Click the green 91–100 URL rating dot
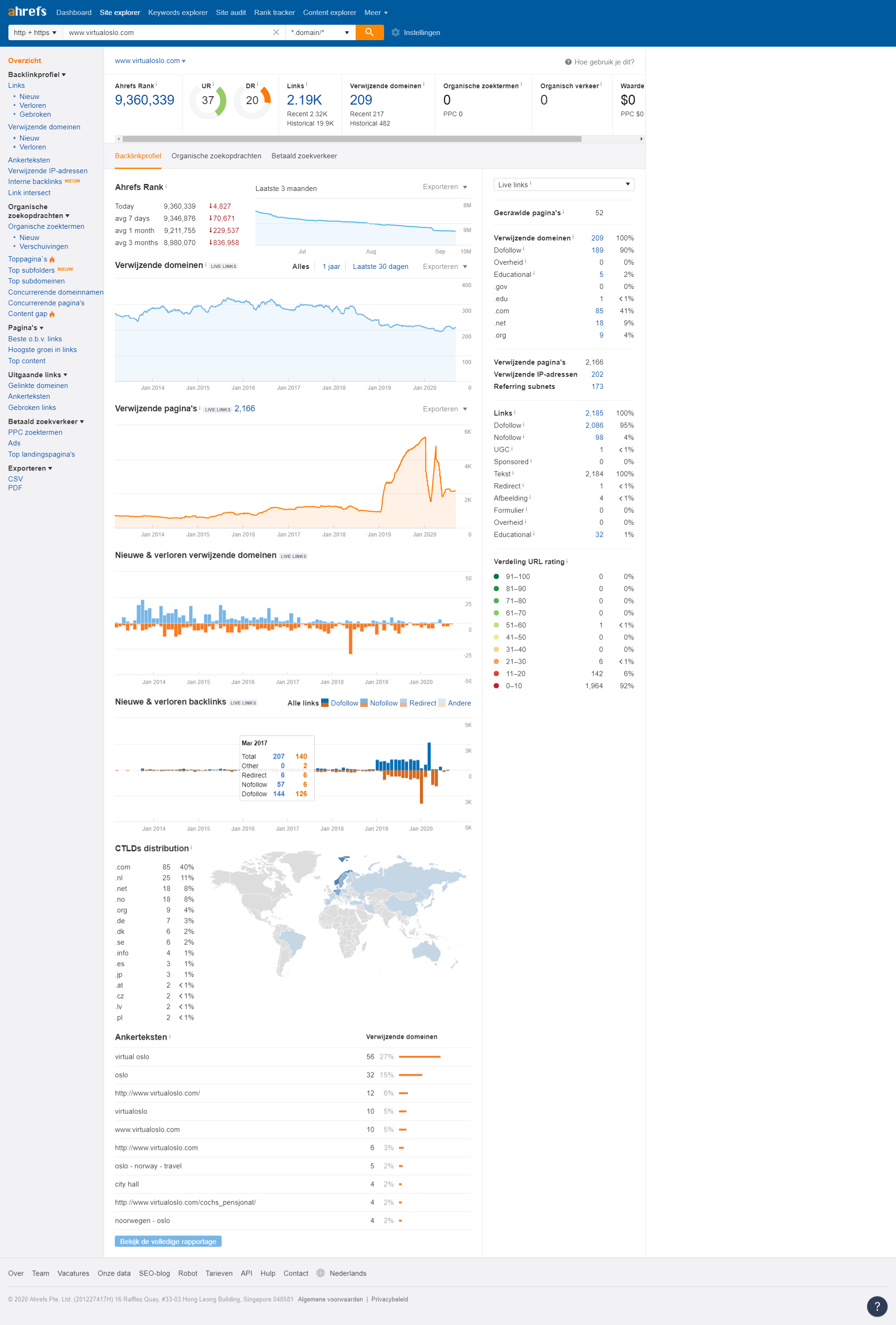The width and height of the screenshot is (896, 1325). click(497, 577)
